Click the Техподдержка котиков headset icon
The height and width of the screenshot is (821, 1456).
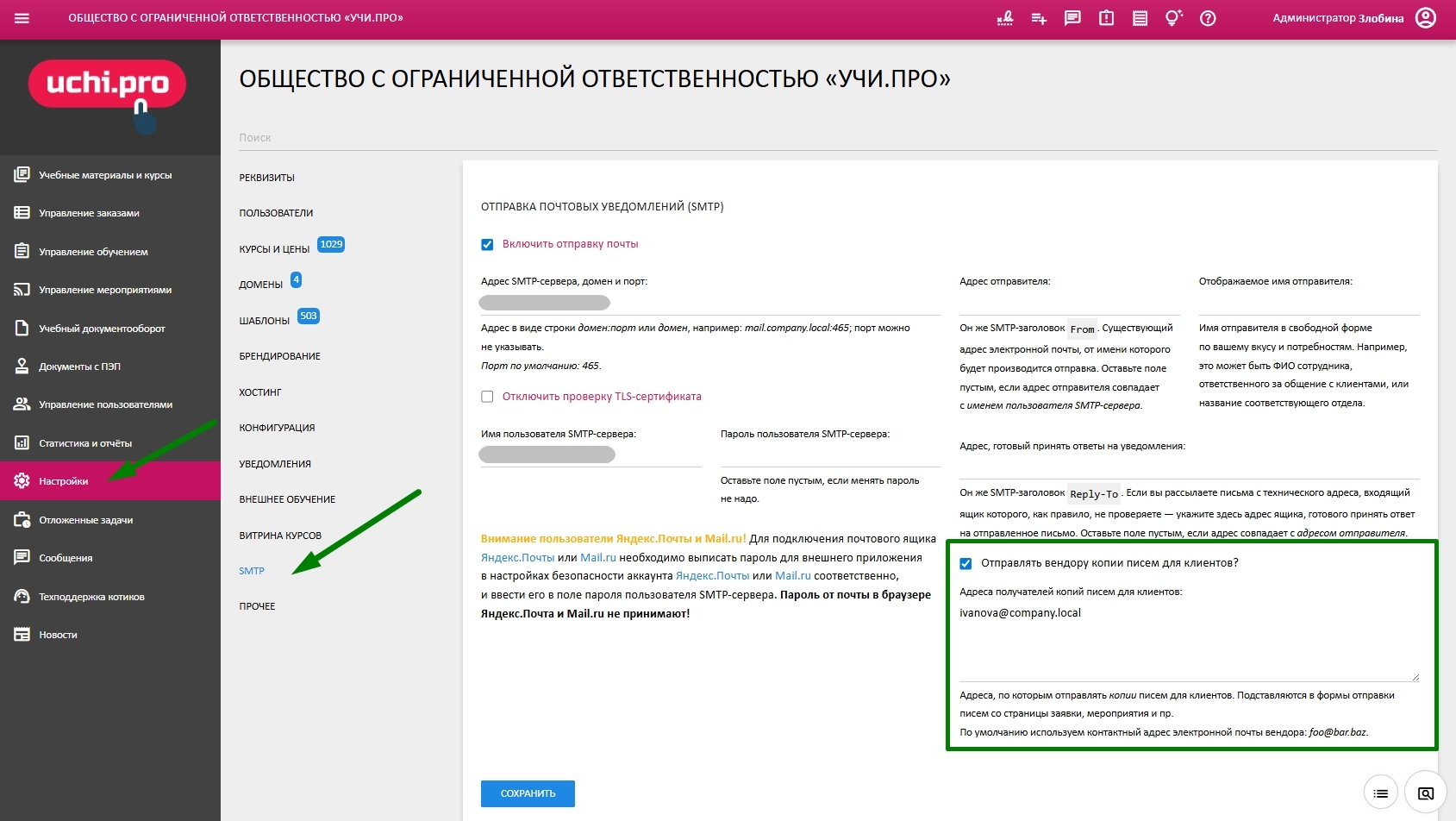(x=22, y=597)
